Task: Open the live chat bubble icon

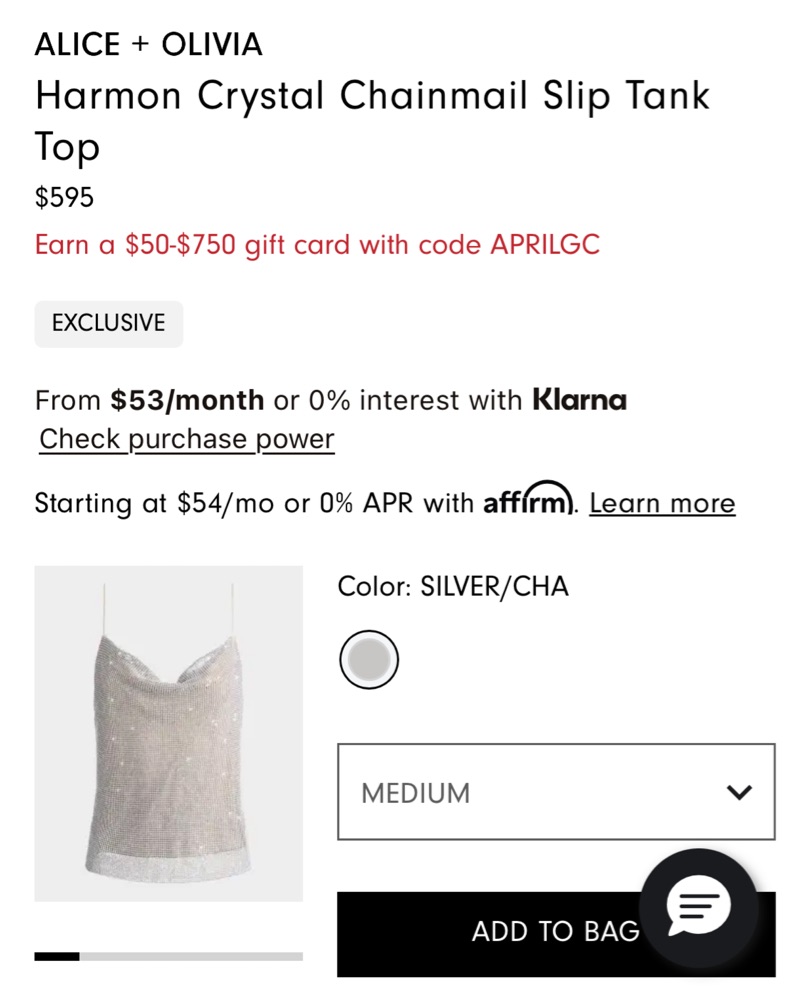Action: (699, 908)
